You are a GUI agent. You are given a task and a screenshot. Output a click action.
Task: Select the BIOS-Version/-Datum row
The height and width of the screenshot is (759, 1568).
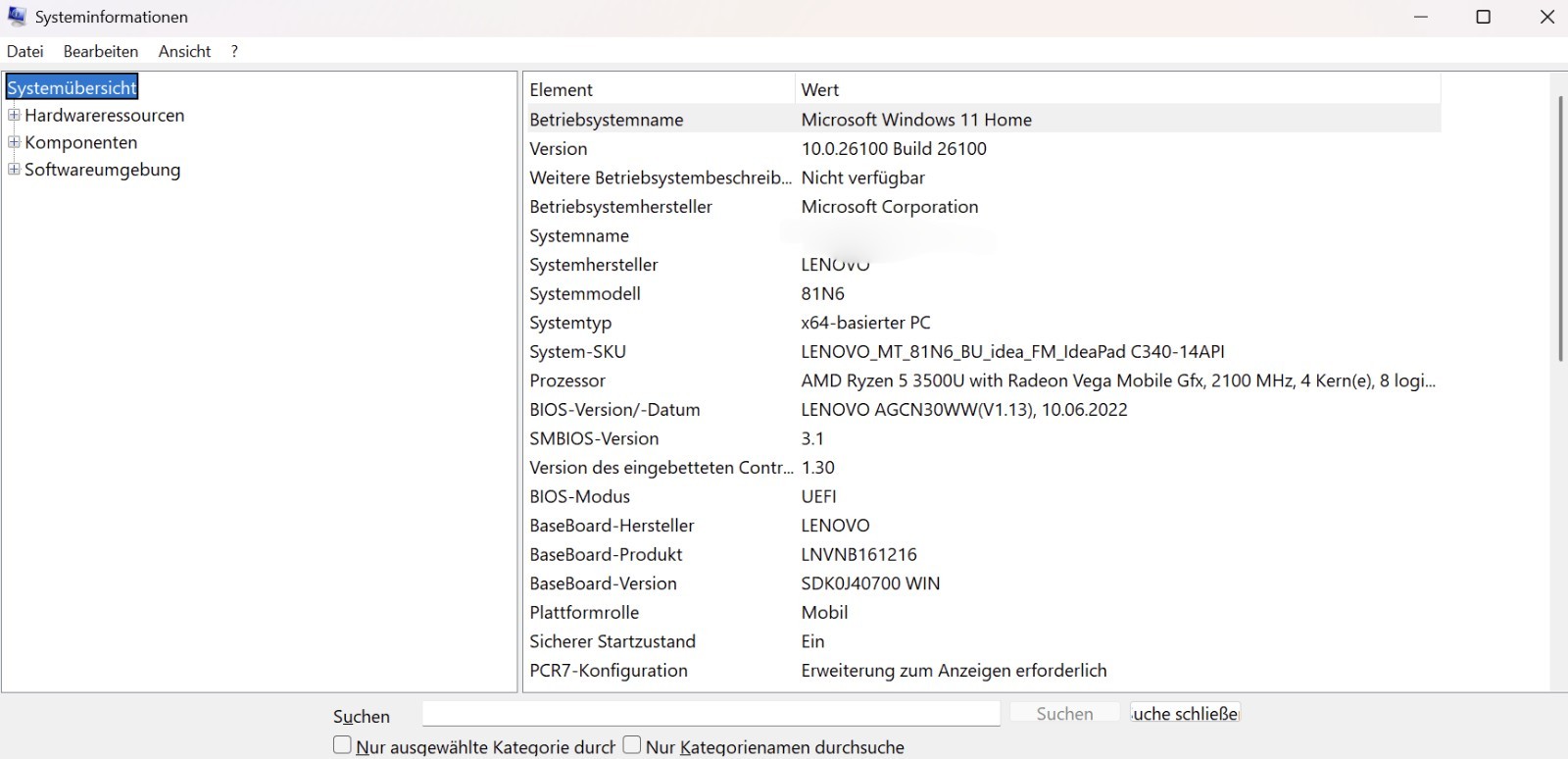point(982,409)
